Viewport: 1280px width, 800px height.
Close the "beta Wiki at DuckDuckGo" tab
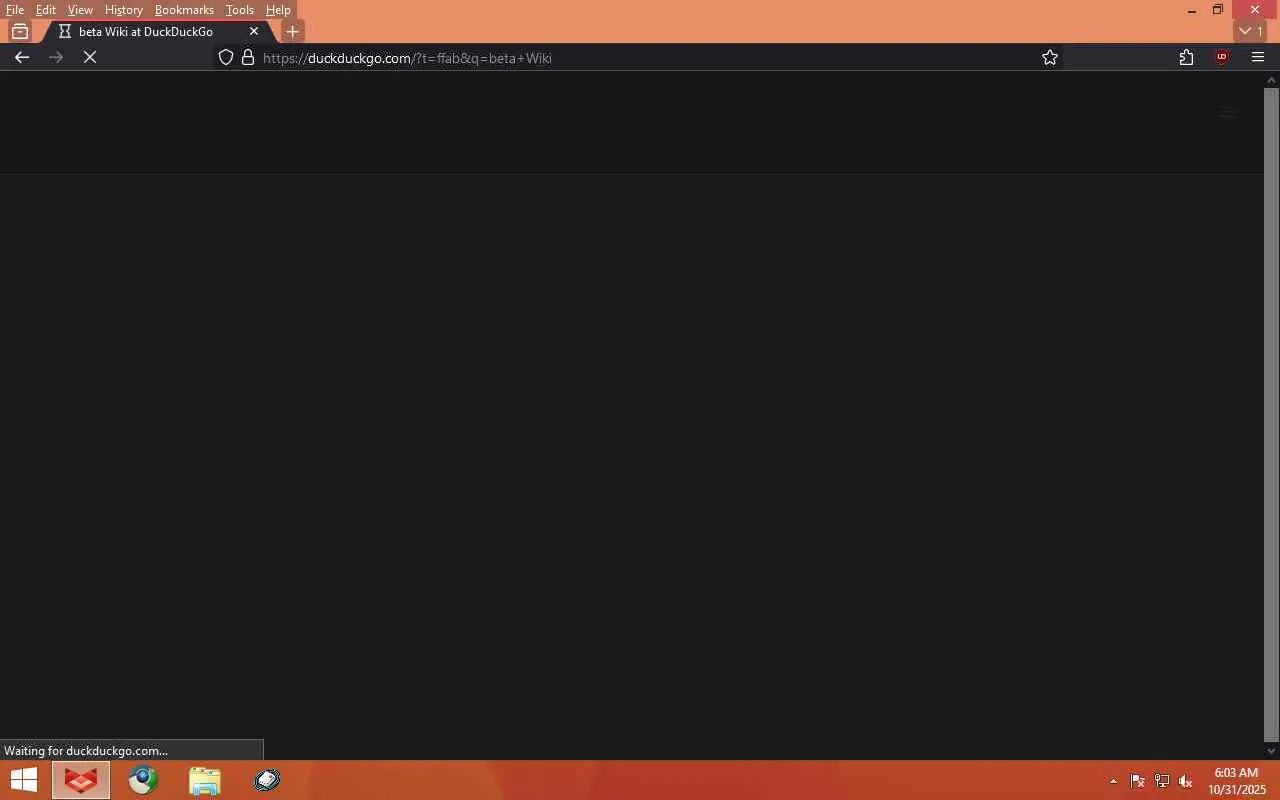254,32
